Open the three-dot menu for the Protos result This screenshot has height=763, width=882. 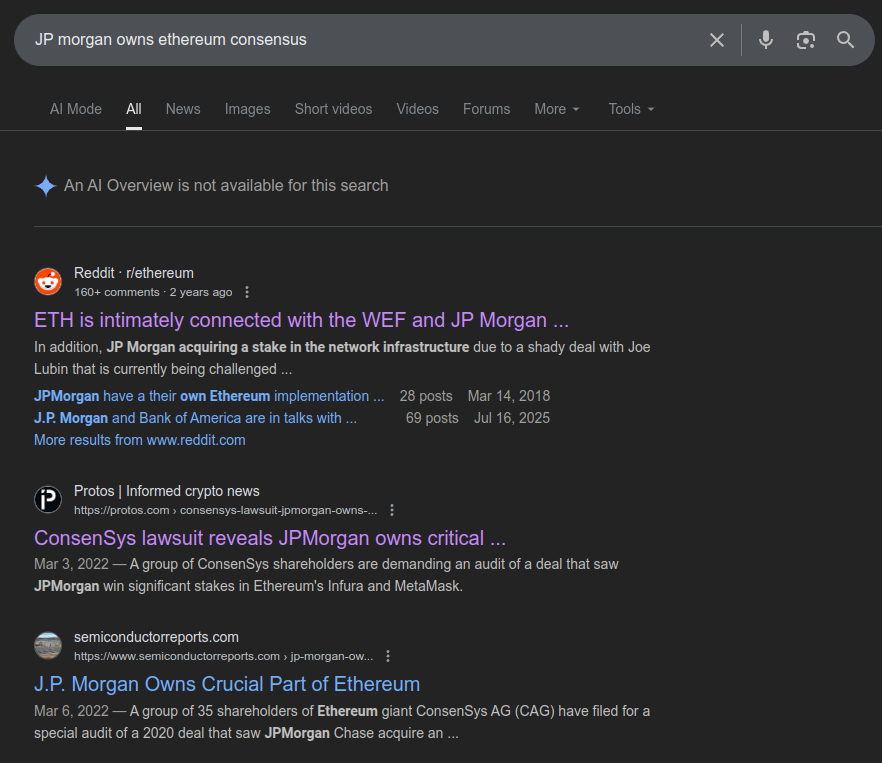(392, 510)
